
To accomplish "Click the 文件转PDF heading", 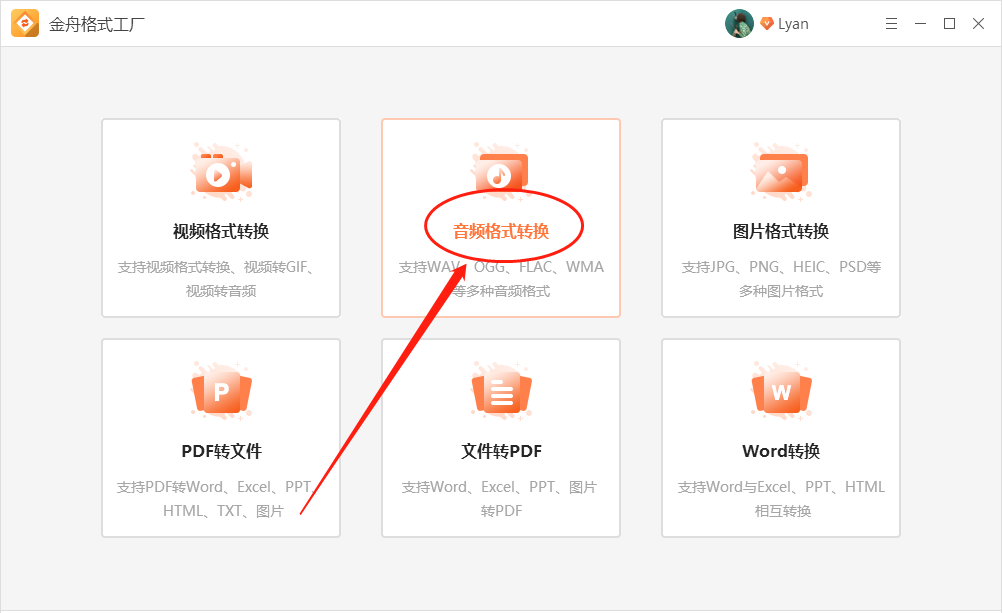I will (501, 451).
